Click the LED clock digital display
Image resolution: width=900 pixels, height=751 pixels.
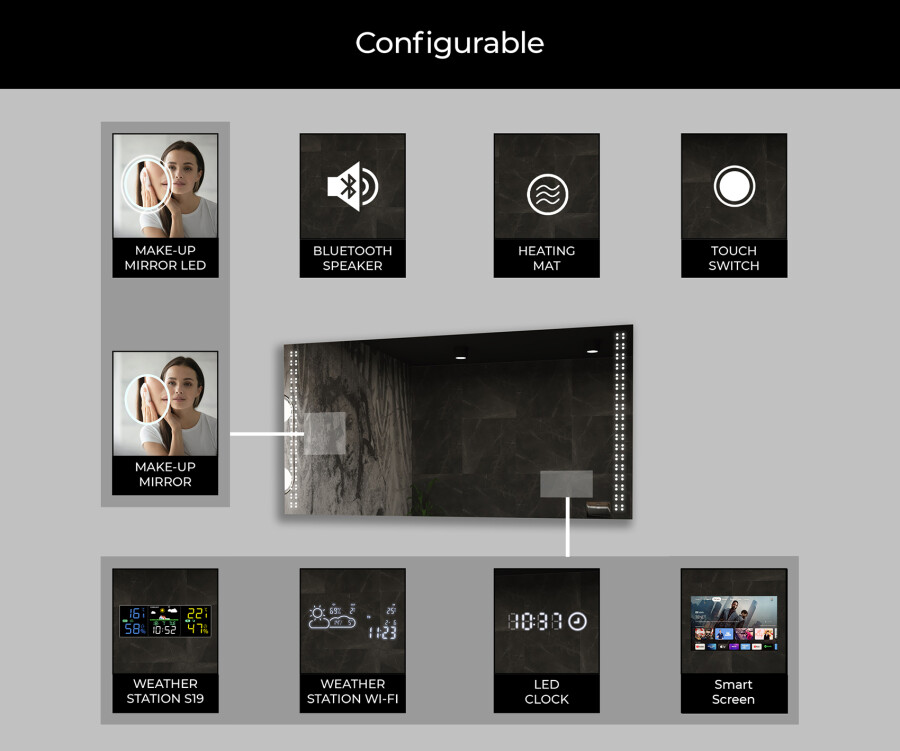point(547,621)
